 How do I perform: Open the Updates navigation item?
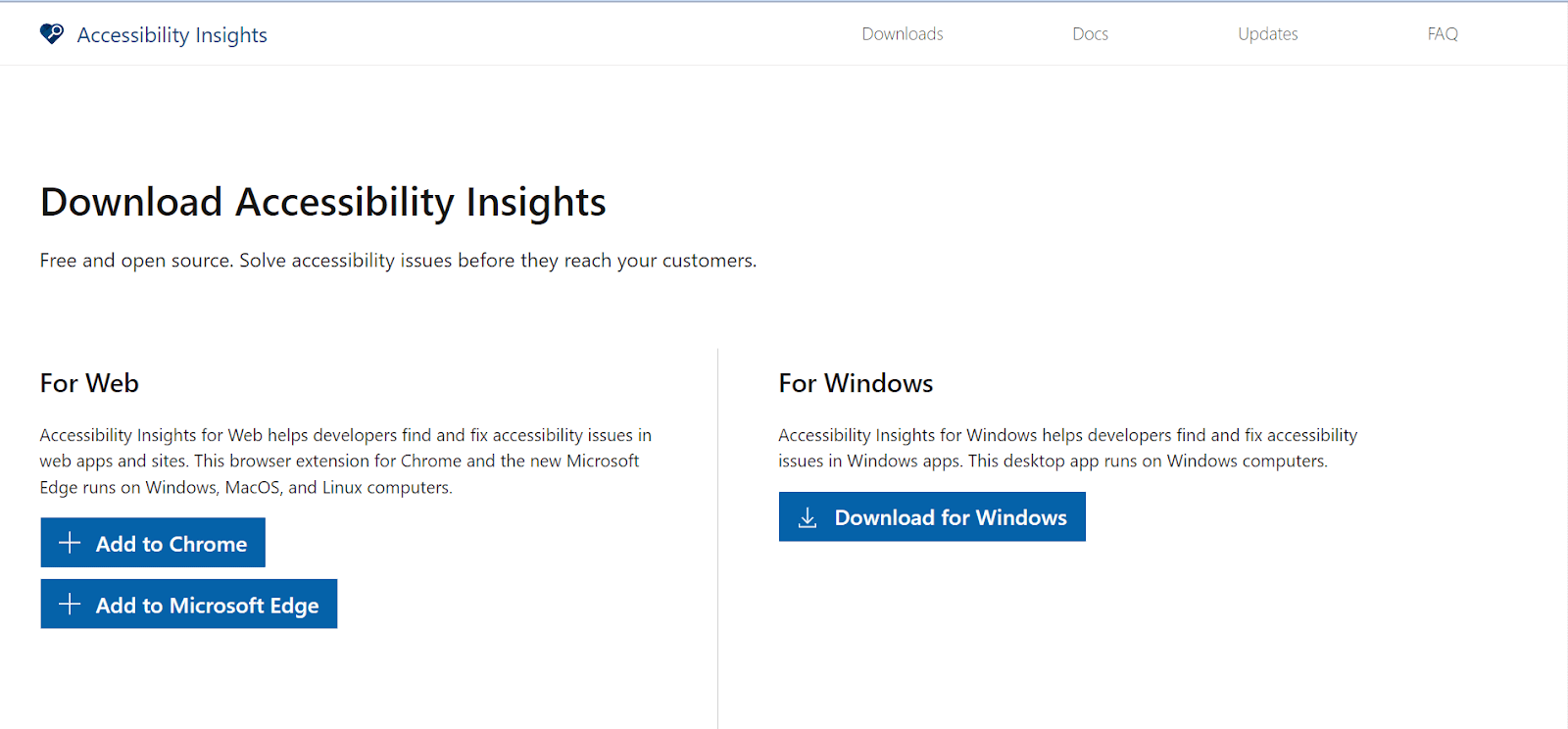pos(1267,34)
